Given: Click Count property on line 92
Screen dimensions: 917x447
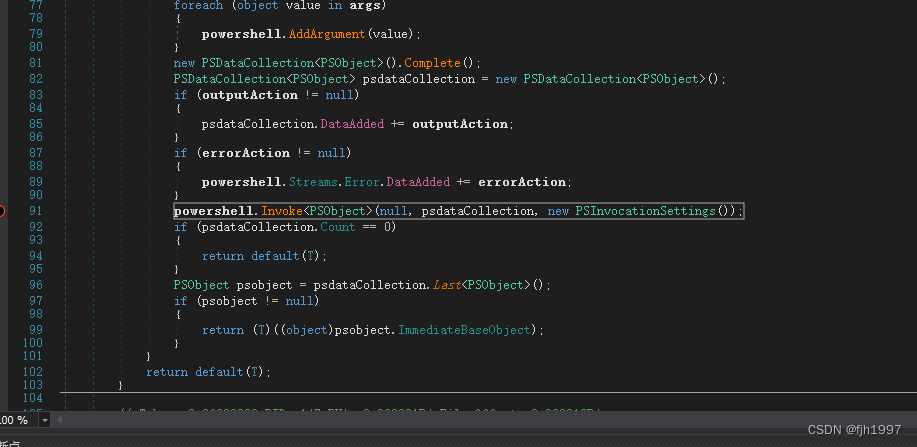Looking at the screenshot, I should point(337,226).
